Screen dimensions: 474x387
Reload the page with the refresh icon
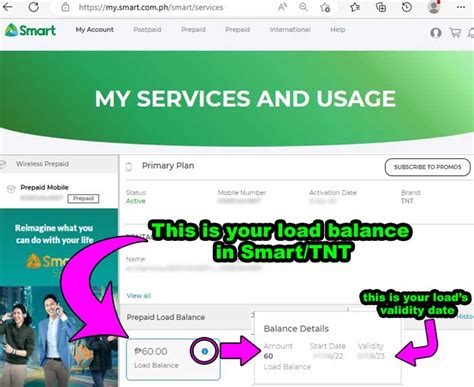[x=33, y=7]
